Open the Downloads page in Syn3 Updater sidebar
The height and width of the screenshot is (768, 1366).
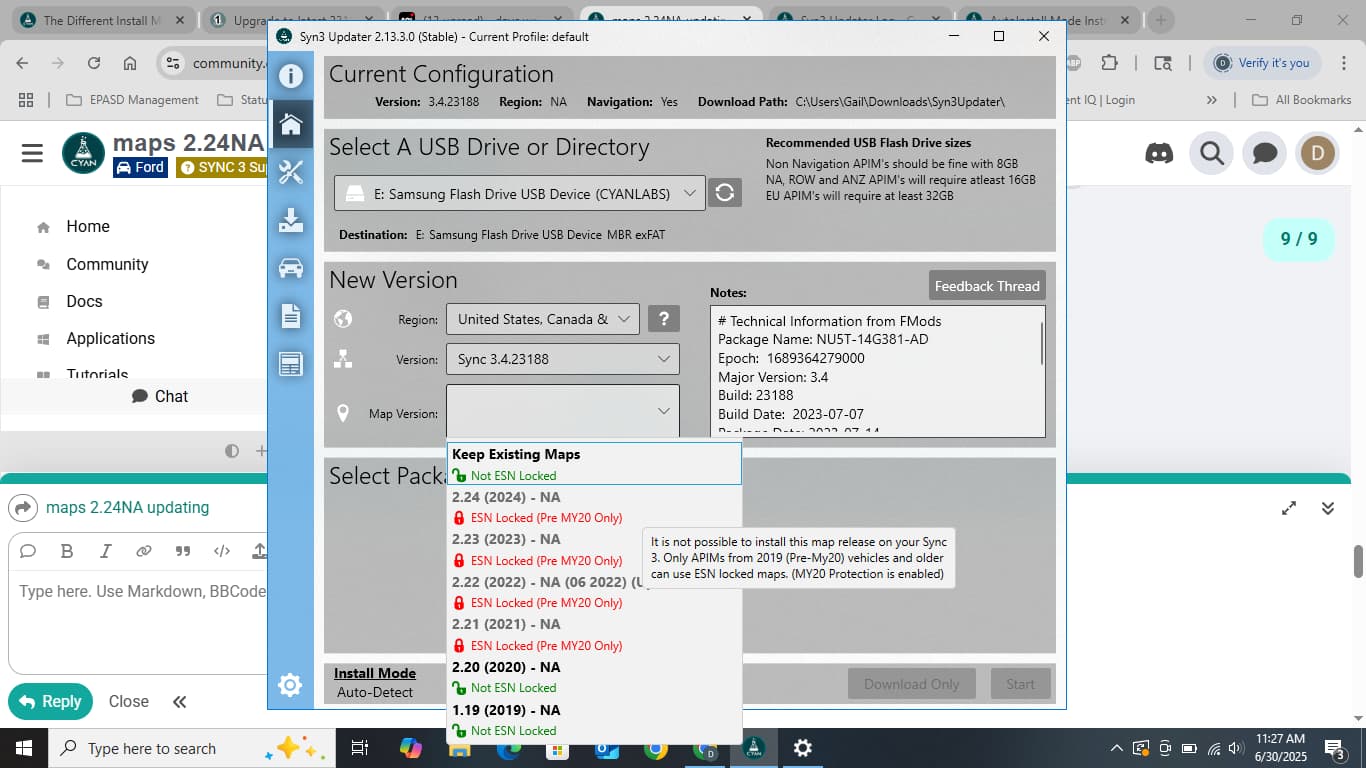tap(290, 220)
